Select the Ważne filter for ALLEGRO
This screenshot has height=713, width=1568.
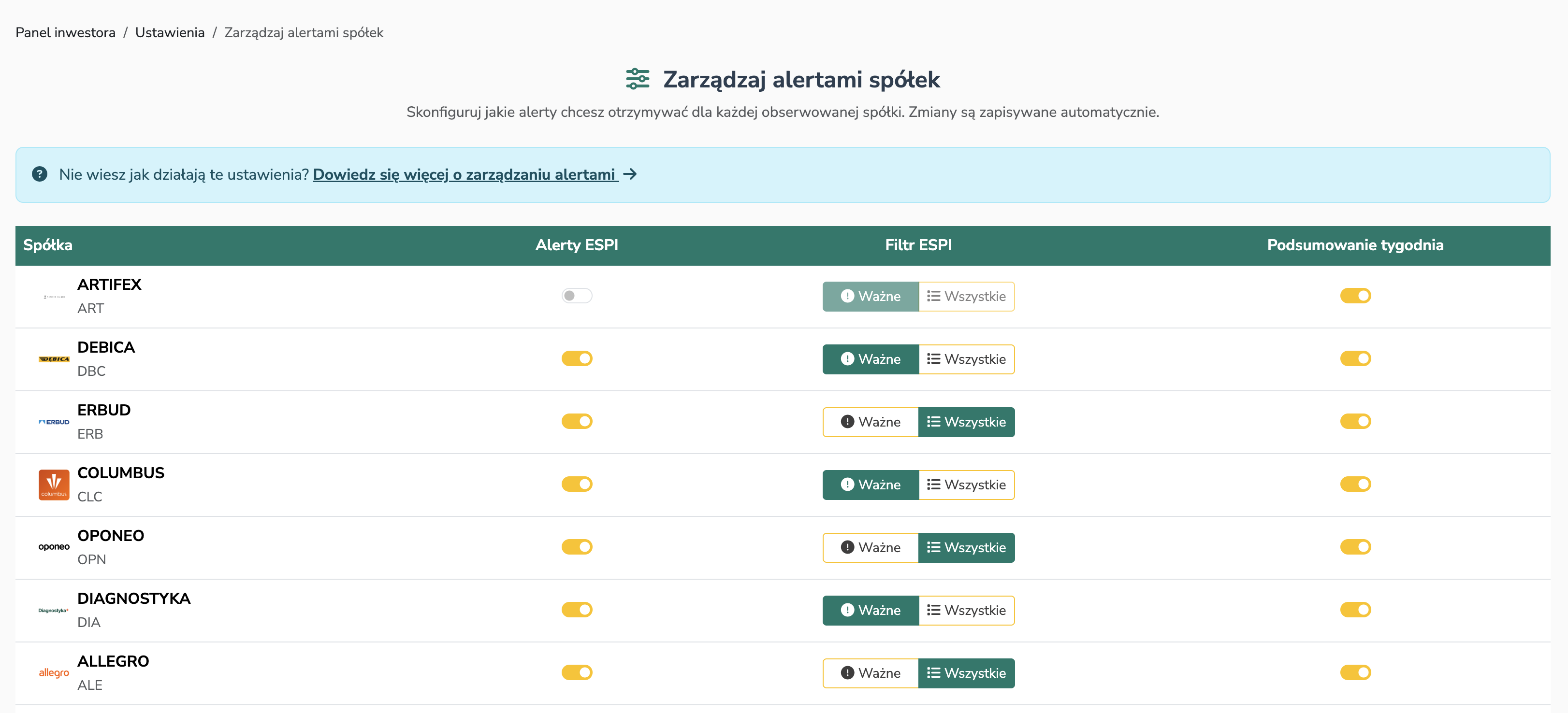[x=871, y=673]
